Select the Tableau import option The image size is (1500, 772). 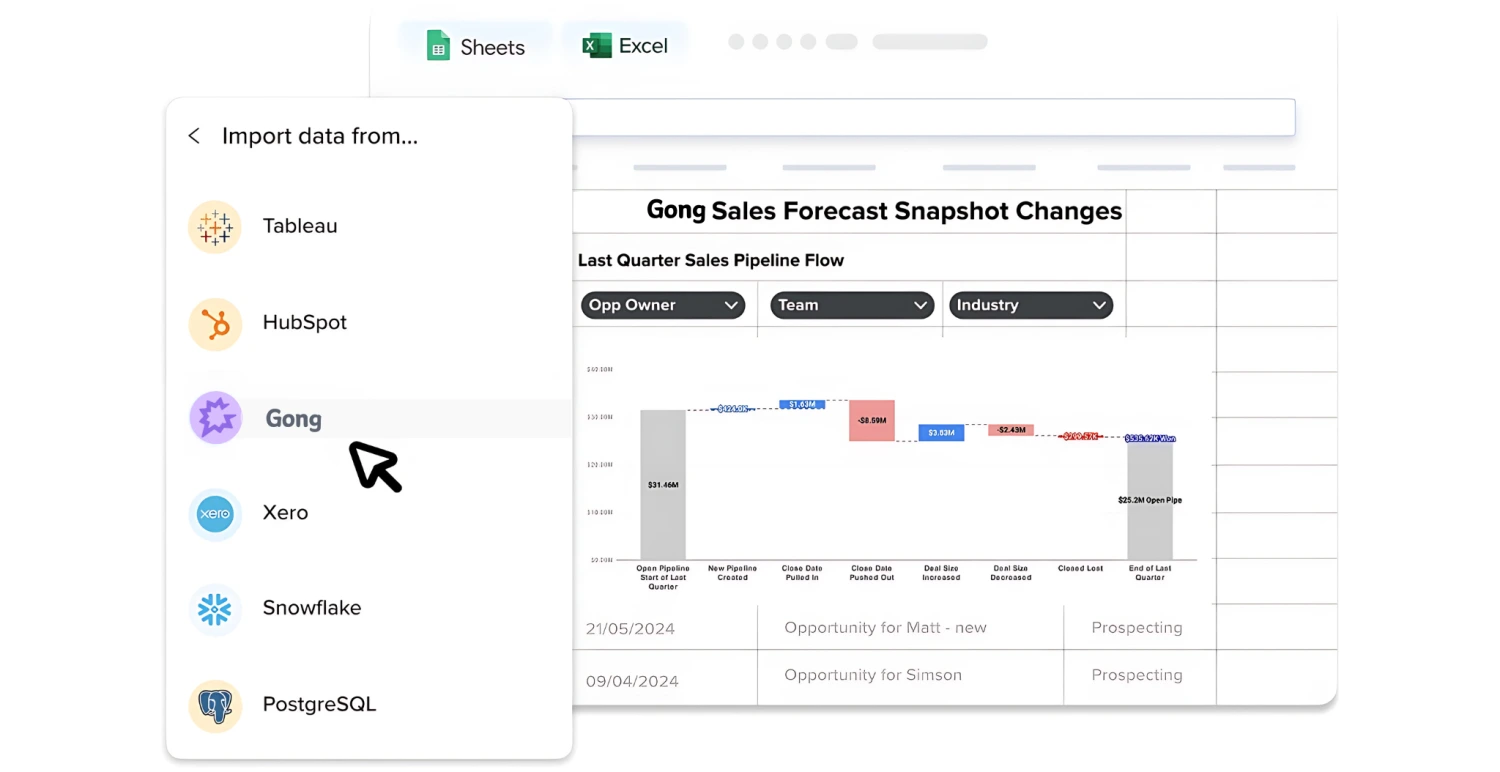pos(300,226)
